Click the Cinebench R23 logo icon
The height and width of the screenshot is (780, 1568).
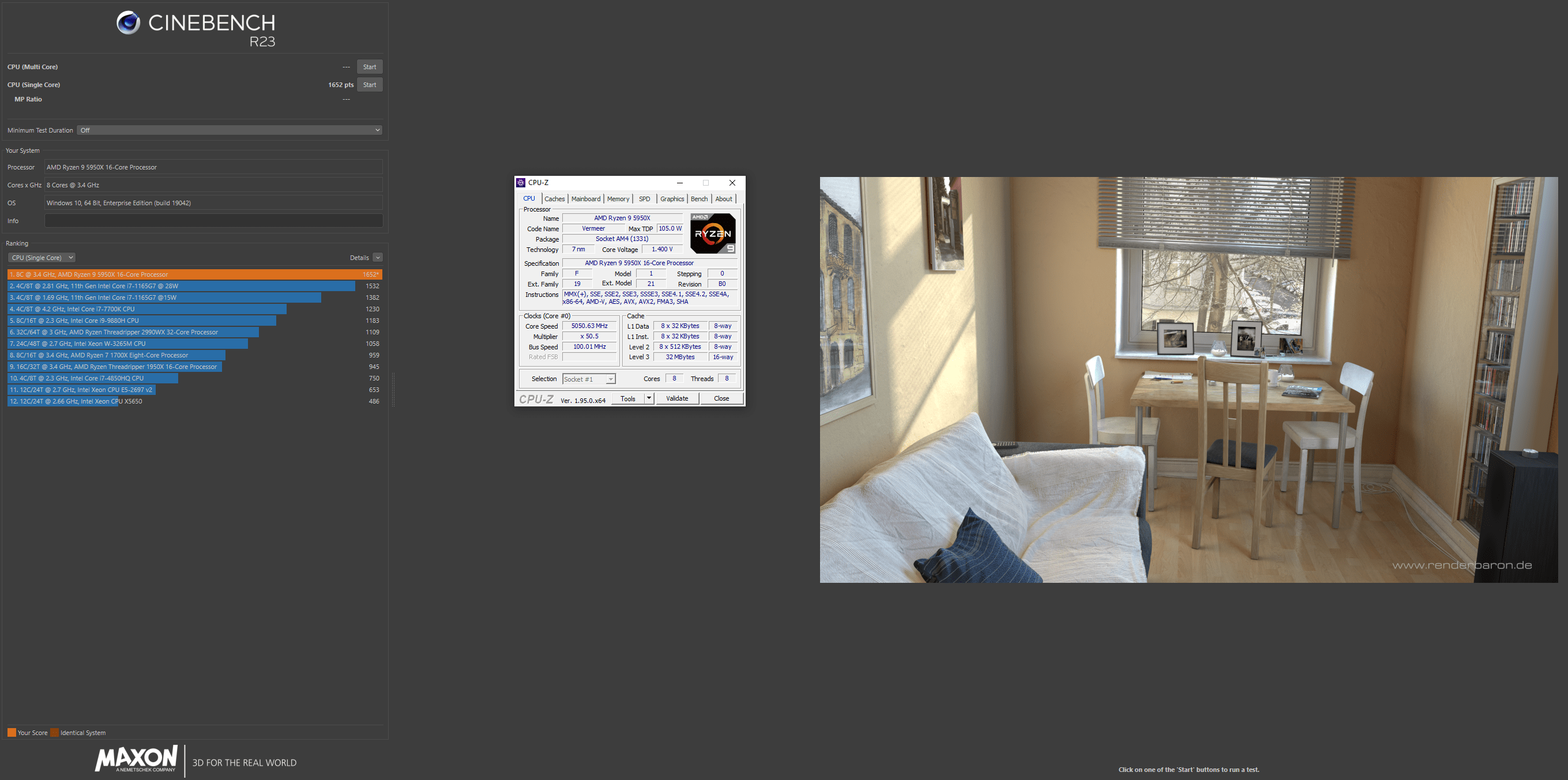[x=129, y=23]
